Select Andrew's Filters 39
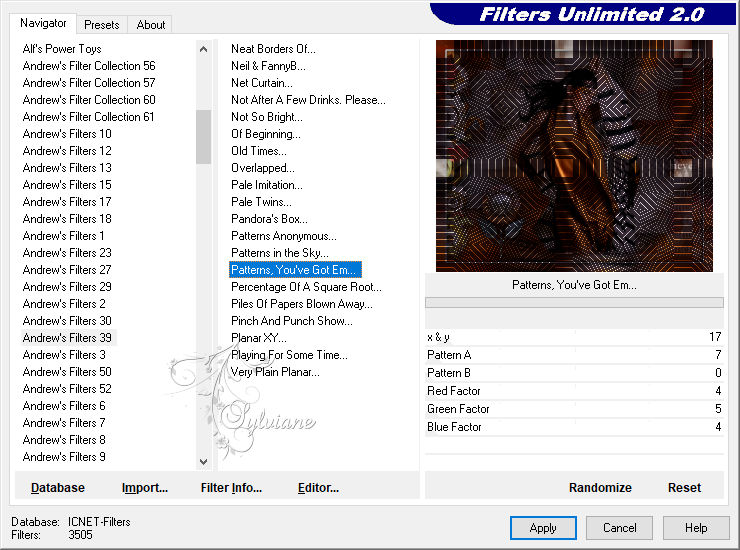The height and width of the screenshot is (550, 740). 67,338
